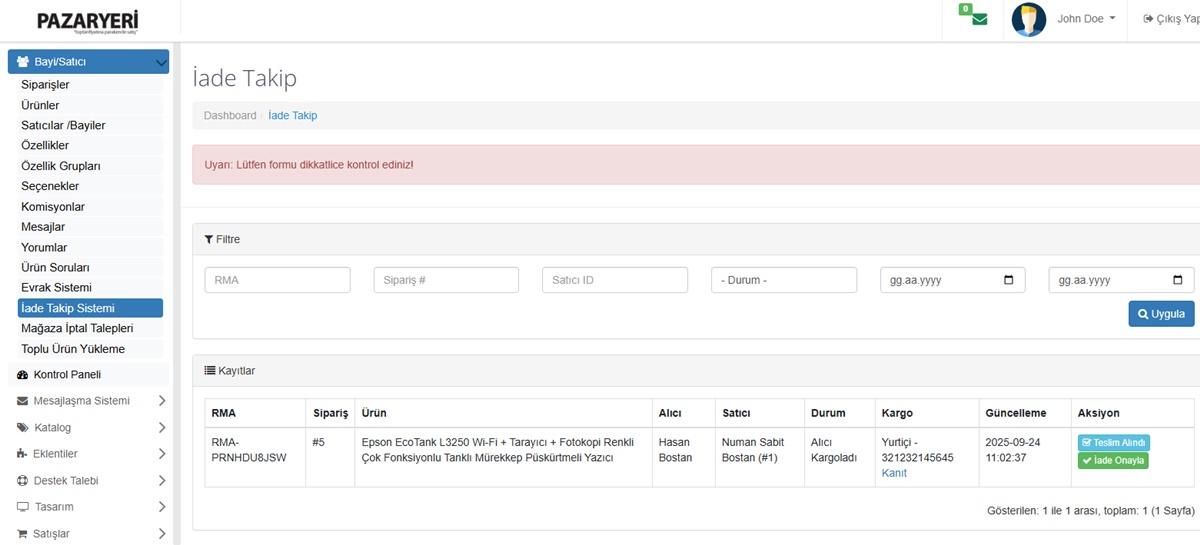Click the Destek Talebi globe icon
Image resolution: width=1200 pixels, height=545 pixels.
coord(23,481)
